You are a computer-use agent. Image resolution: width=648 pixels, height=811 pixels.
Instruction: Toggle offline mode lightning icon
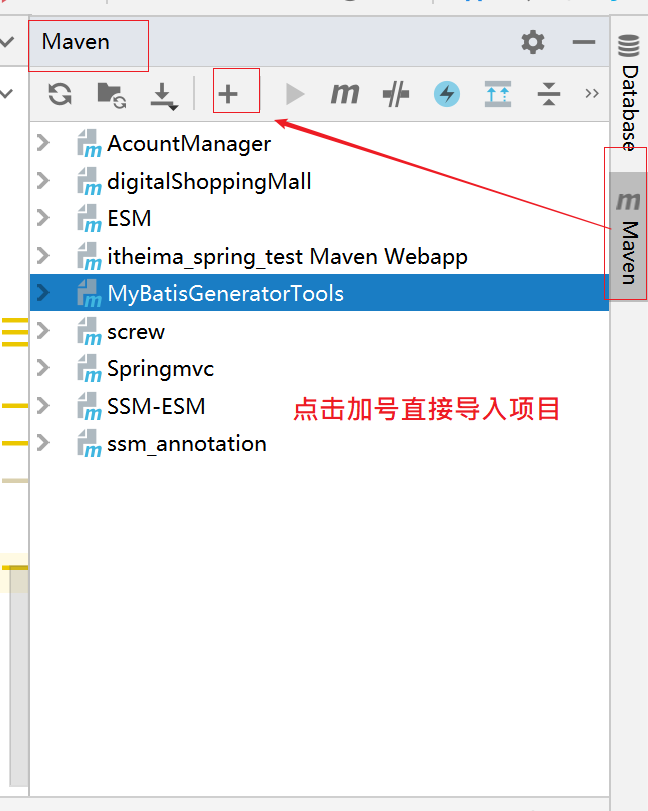point(447,94)
